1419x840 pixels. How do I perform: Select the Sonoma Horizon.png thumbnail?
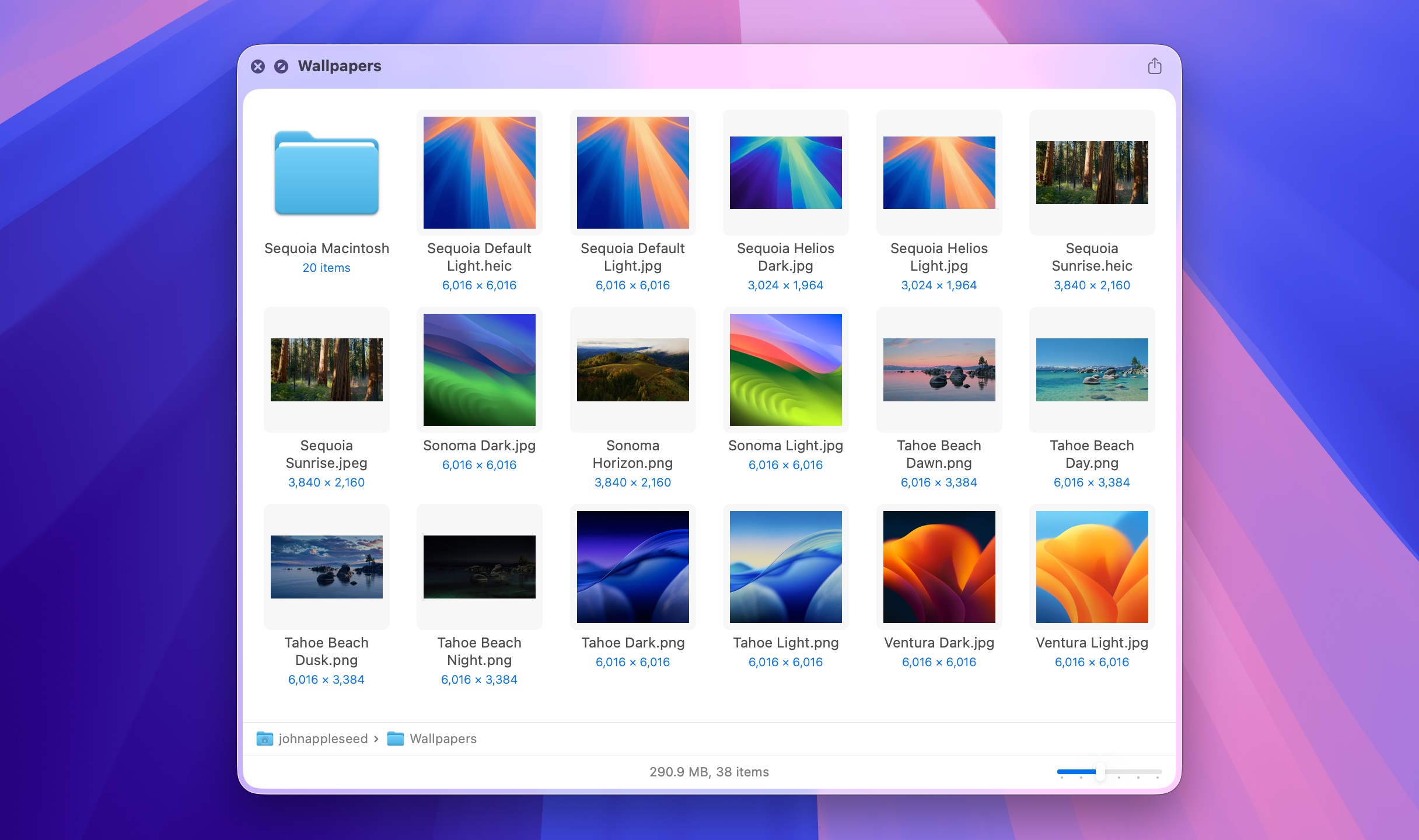[x=632, y=370]
